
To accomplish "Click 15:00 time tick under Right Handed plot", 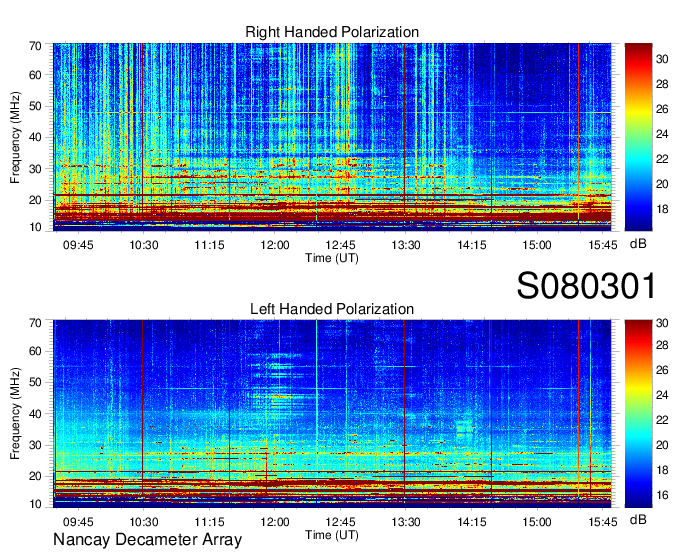I will pyautogui.click(x=537, y=245).
